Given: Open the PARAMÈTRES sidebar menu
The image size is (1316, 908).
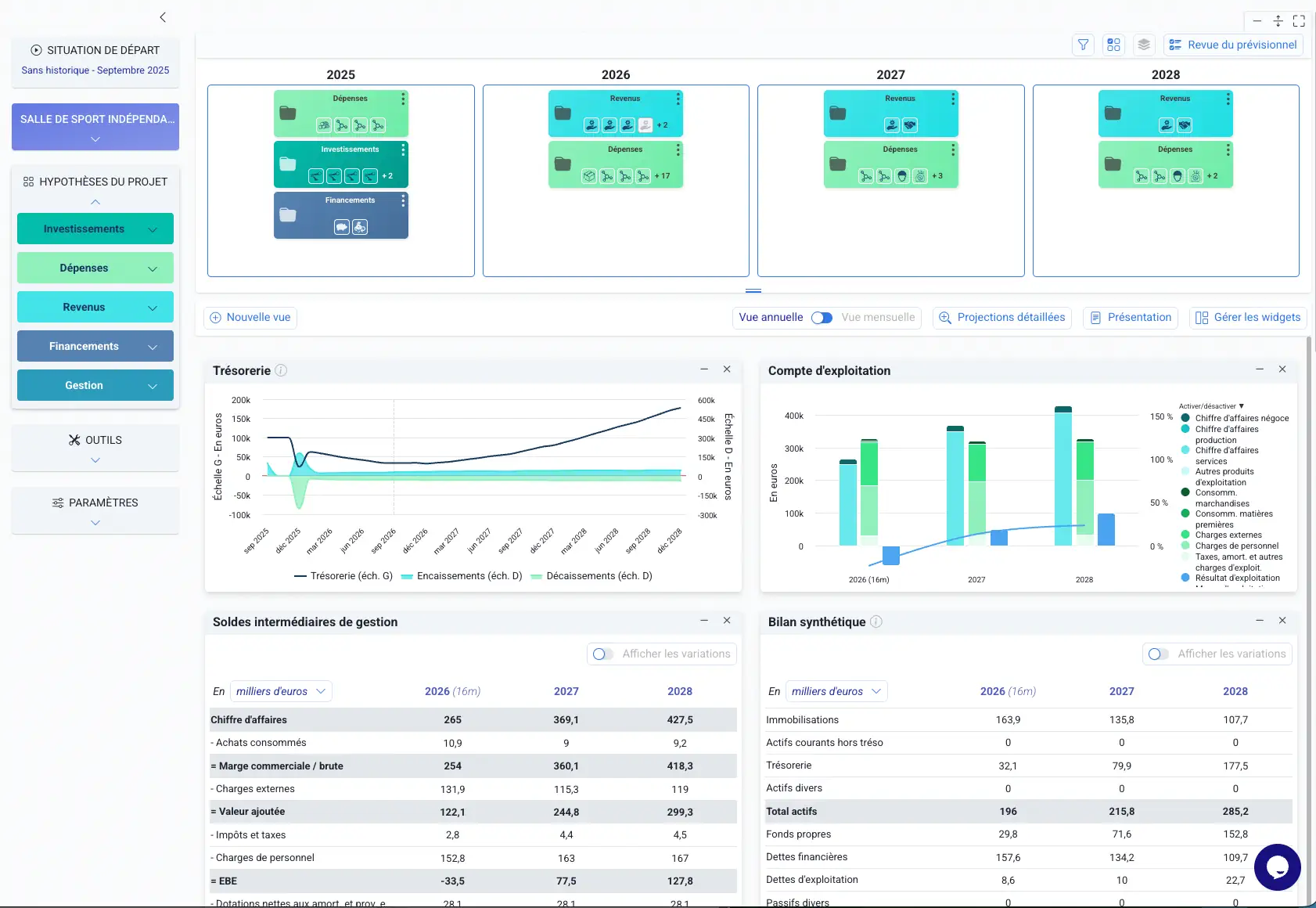Looking at the screenshot, I should point(95,510).
